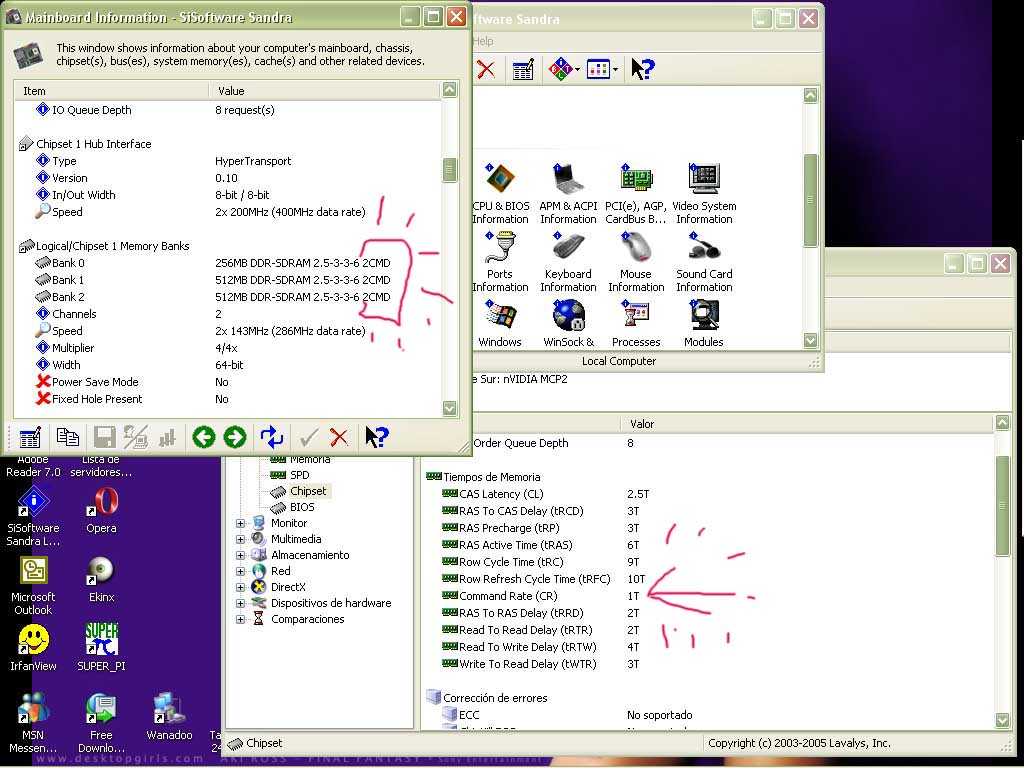Expand the Almacenamiento tree node

(240, 555)
